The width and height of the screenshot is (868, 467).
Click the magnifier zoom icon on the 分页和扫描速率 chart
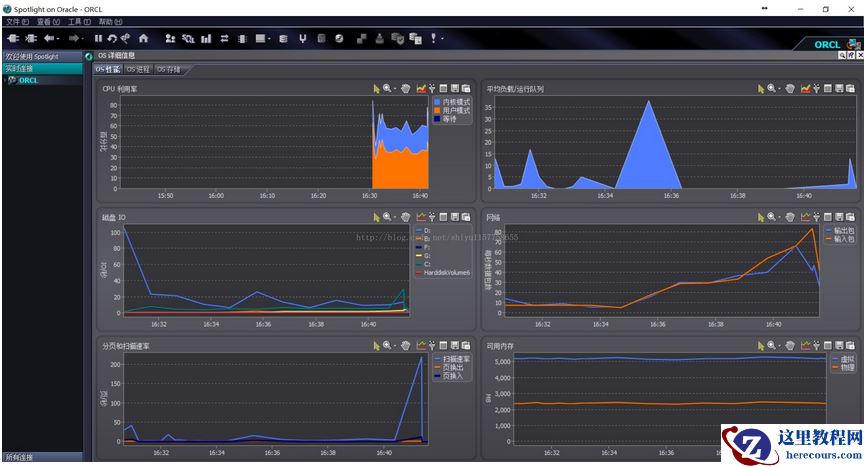click(386, 345)
